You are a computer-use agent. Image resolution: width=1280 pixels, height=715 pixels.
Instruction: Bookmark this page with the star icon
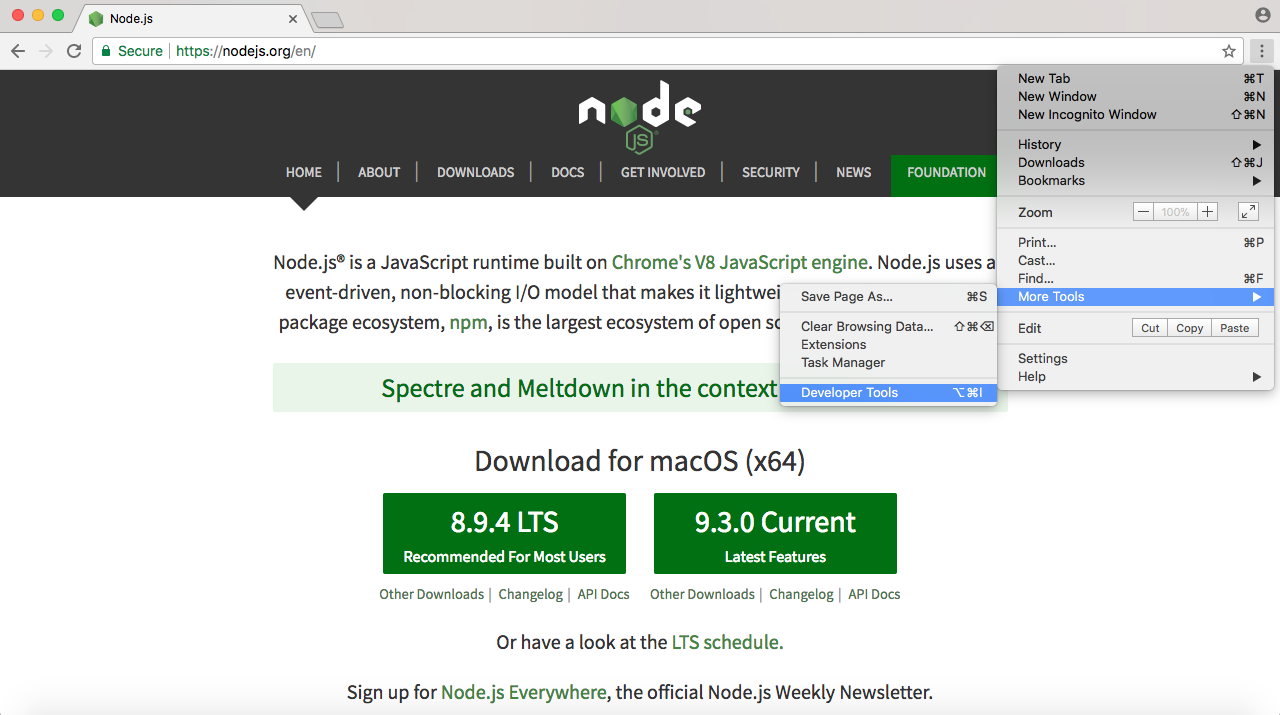[x=1229, y=51]
